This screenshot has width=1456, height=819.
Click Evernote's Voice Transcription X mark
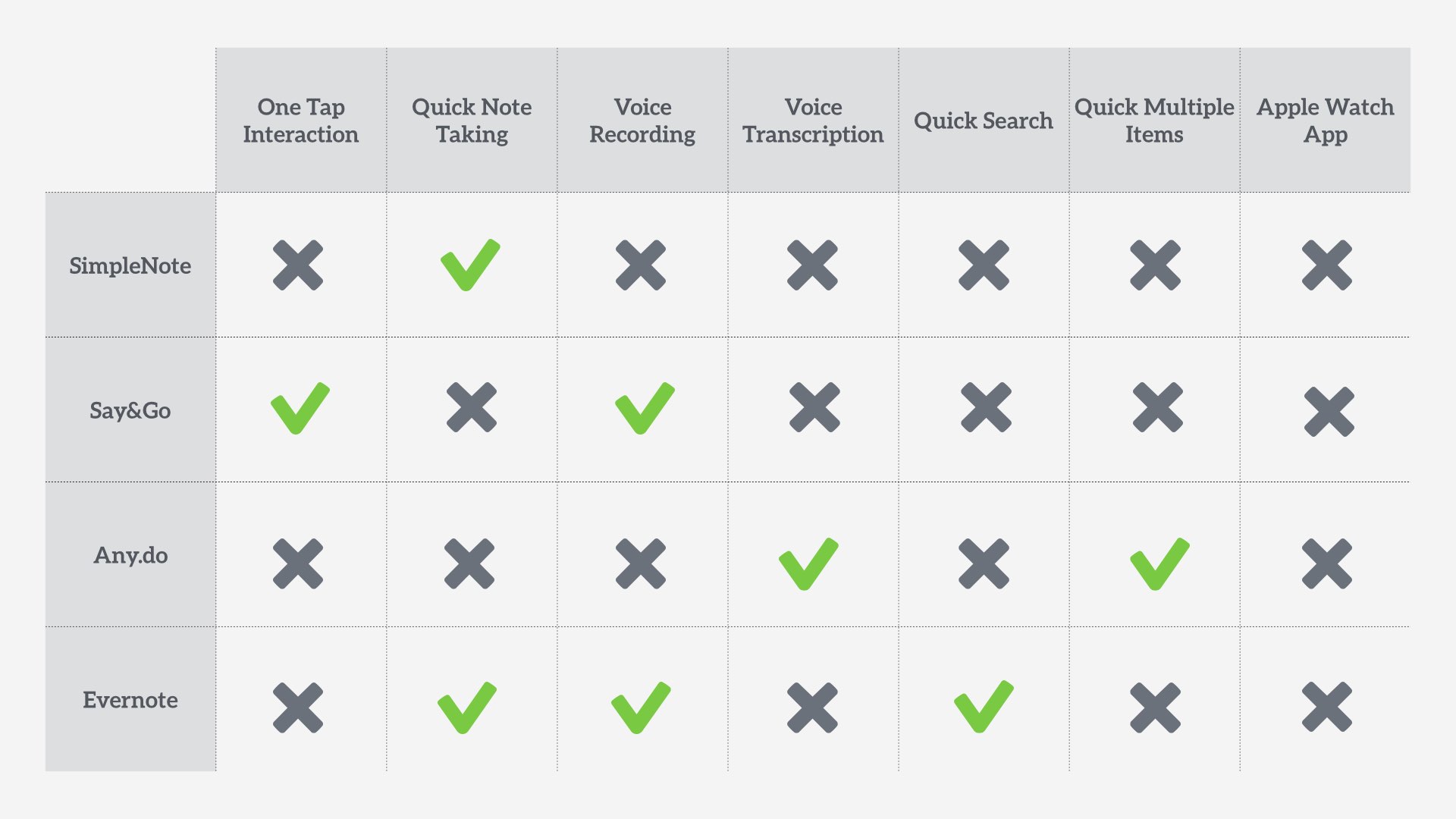812,708
